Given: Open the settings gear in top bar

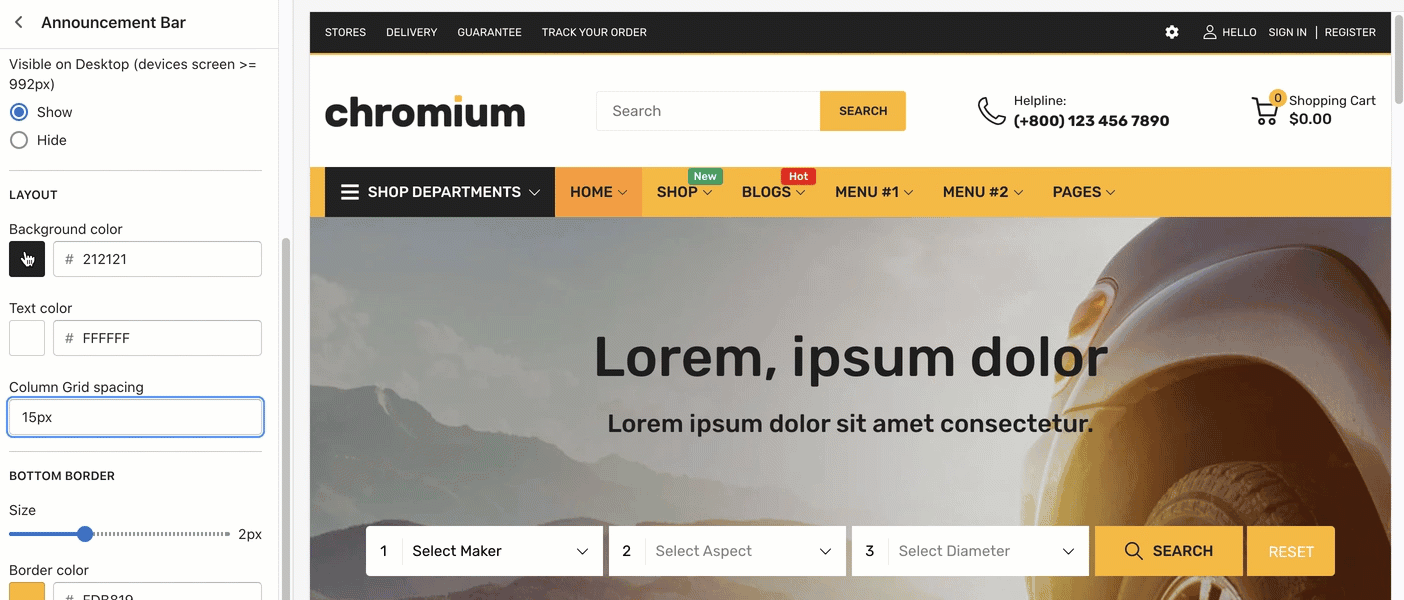Looking at the screenshot, I should 1172,32.
